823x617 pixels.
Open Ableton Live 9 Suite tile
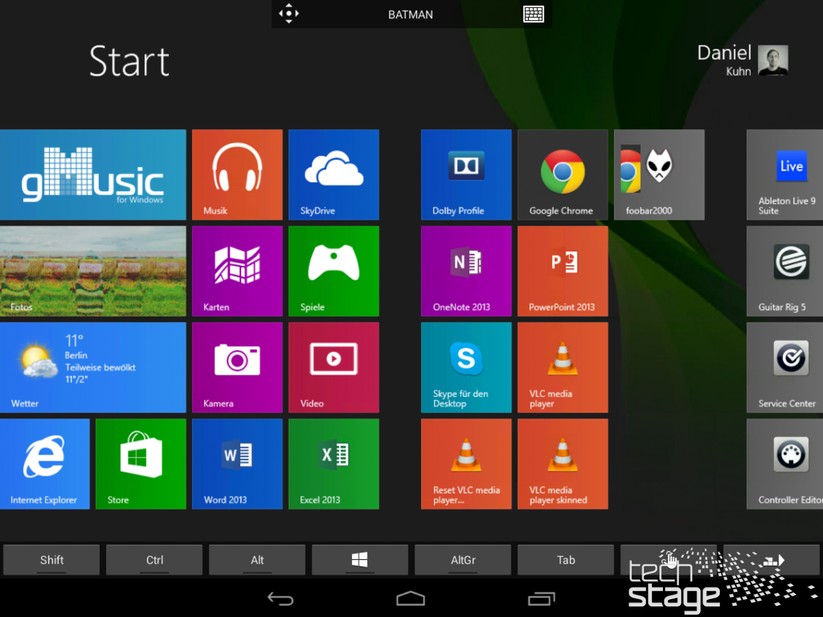(x=785, y=175)
